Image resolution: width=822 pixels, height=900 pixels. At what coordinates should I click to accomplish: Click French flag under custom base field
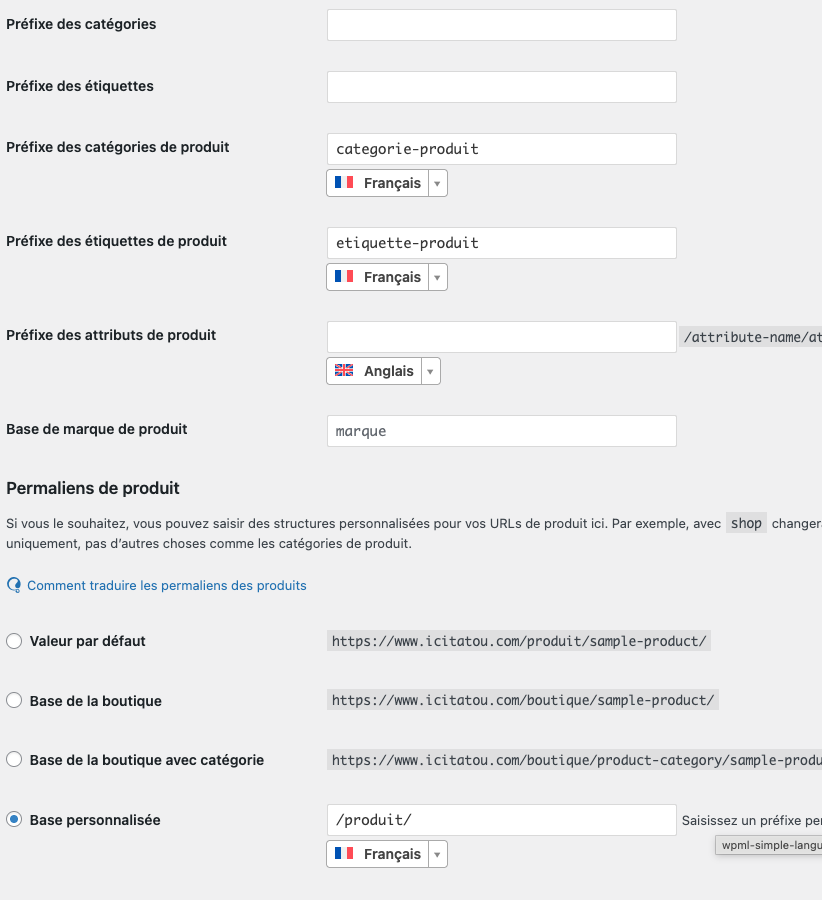(344, 854)
